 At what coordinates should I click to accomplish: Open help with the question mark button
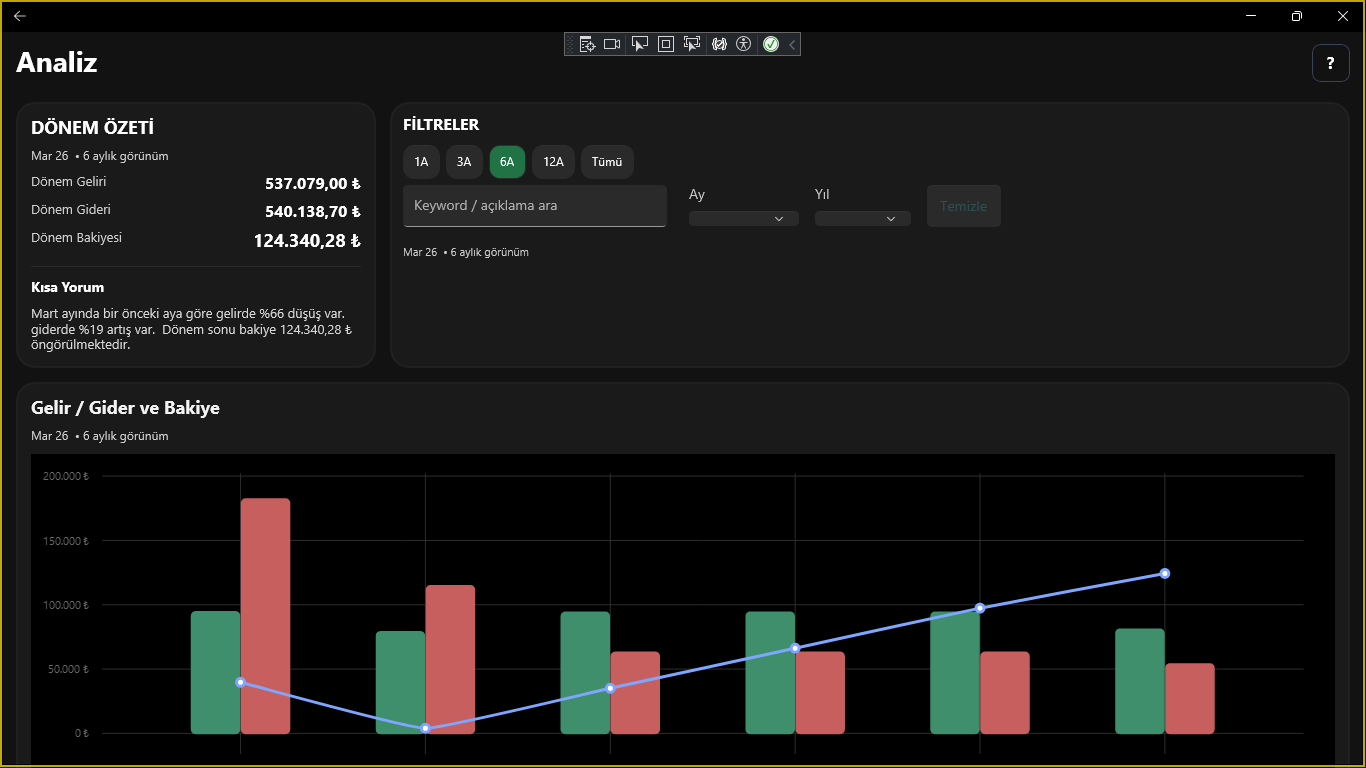1330,63
